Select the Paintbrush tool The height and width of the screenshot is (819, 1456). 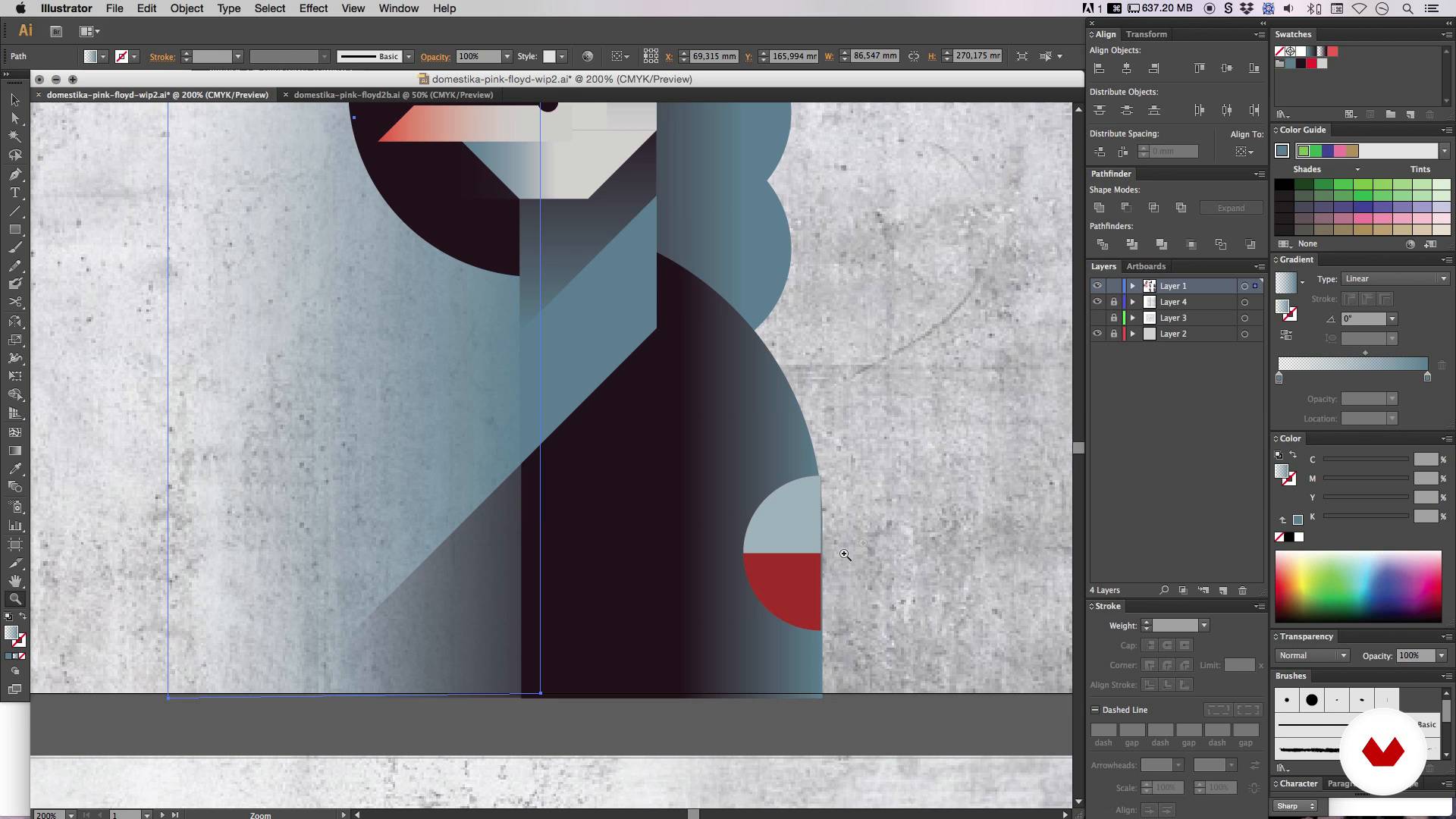pyautogui.click(x=14, y=247)
